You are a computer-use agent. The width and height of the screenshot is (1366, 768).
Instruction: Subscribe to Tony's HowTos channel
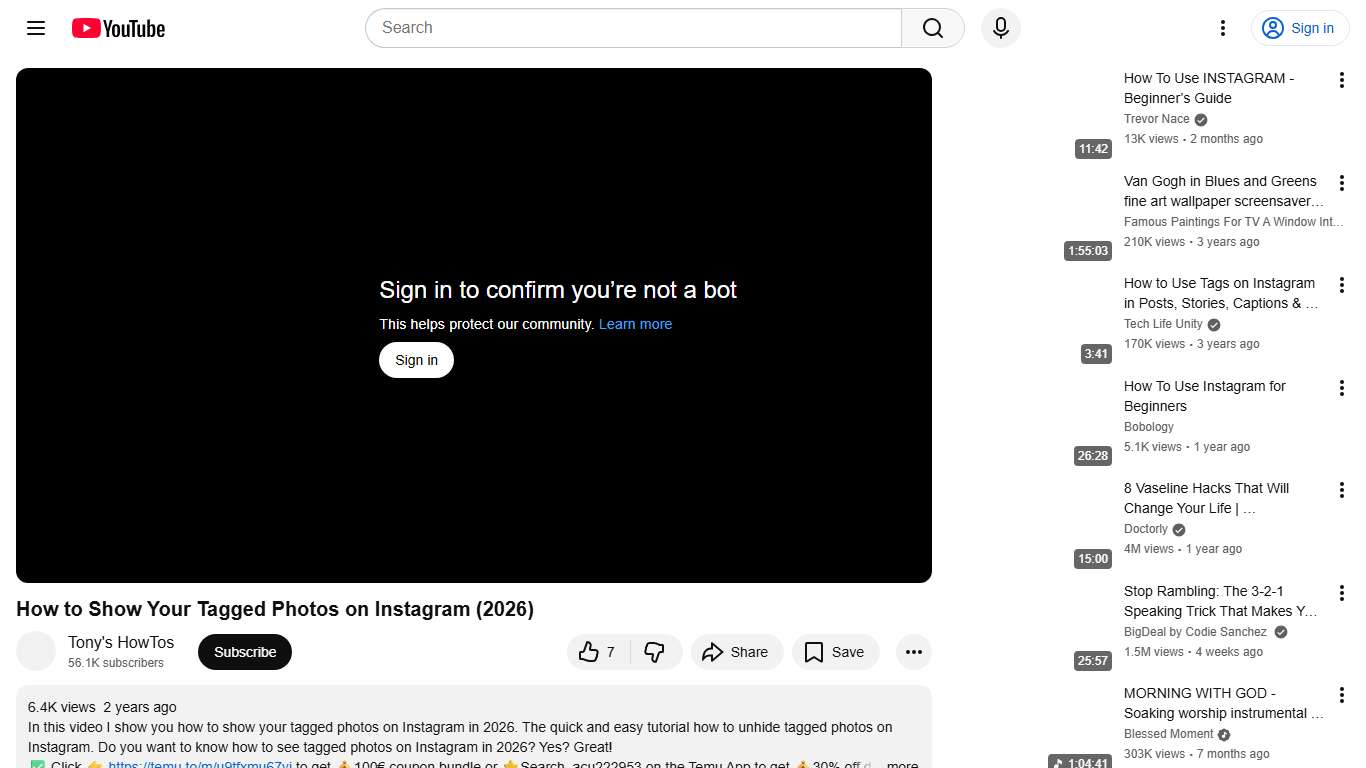click(x=244, y=651)
